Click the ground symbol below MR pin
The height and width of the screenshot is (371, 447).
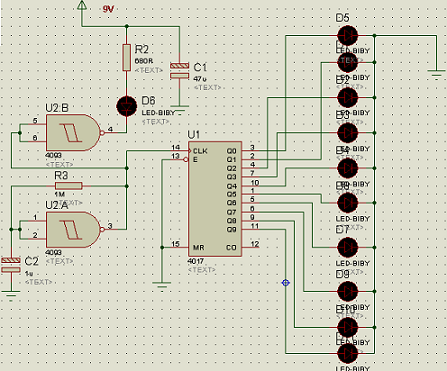click(162, 285)
